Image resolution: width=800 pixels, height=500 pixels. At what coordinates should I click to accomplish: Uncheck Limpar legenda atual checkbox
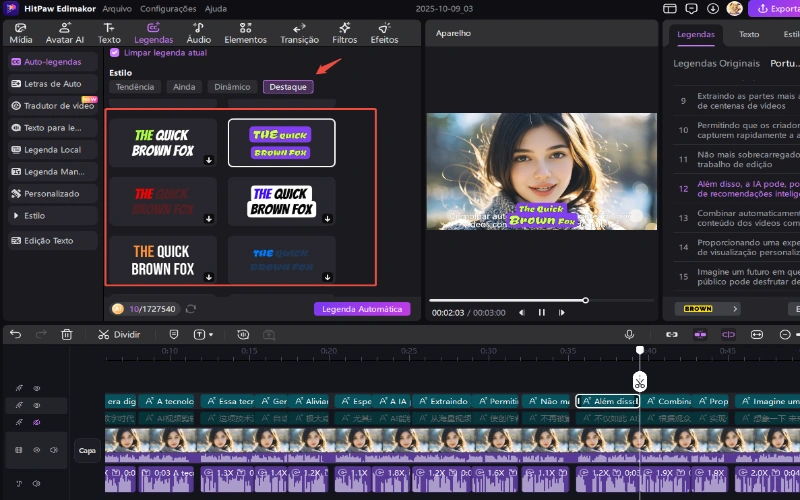coord(114,52)
